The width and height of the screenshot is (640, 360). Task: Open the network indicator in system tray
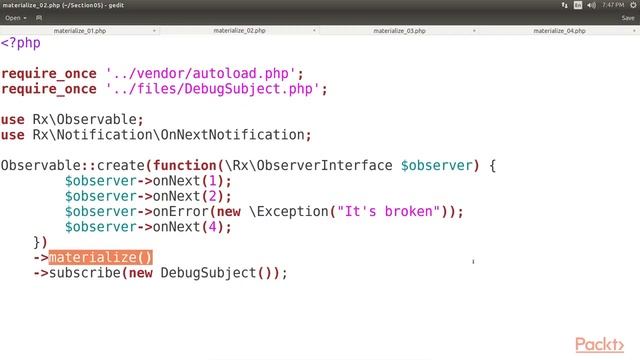point(564,5)
